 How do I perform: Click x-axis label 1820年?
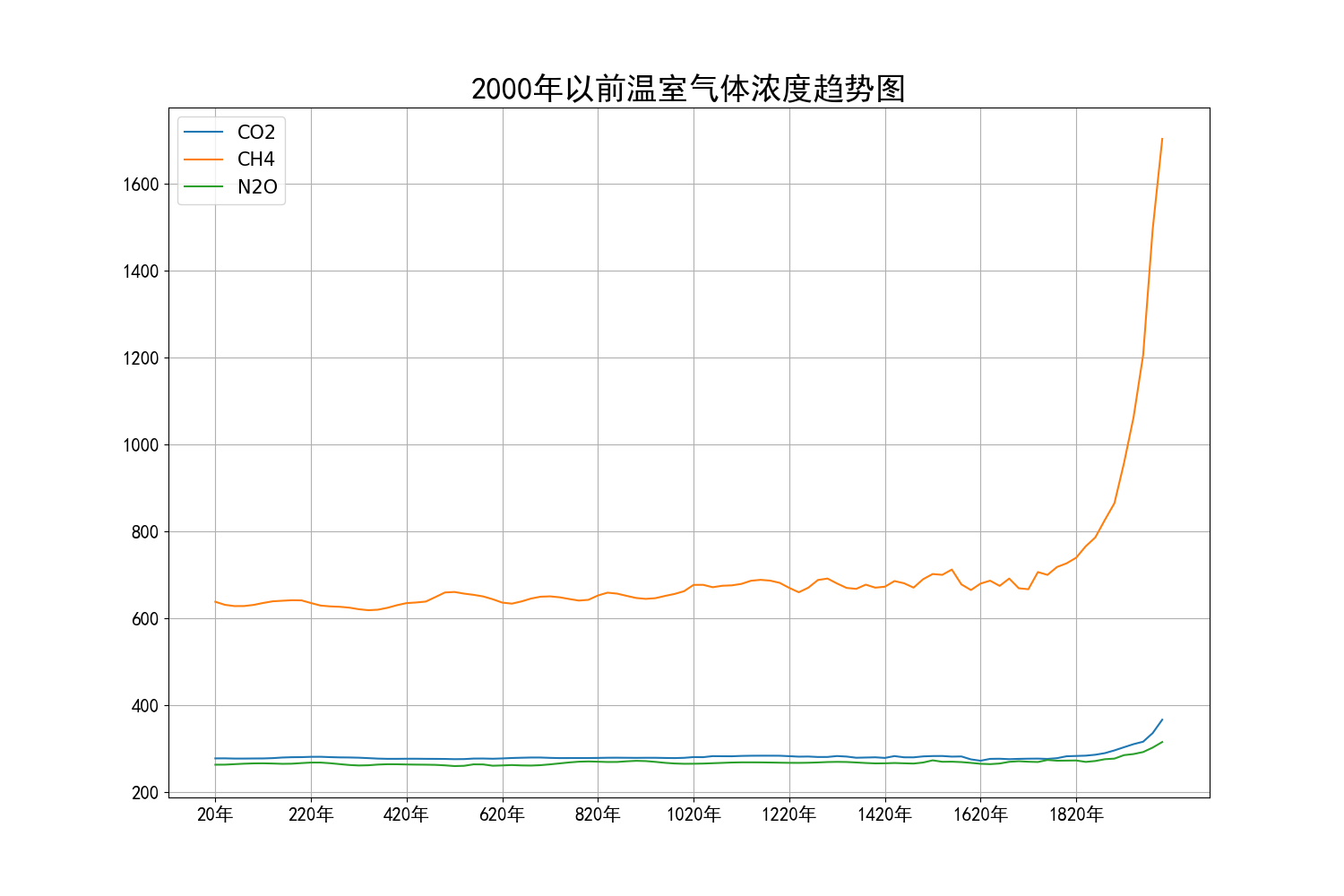click(x=1077, y=814)
